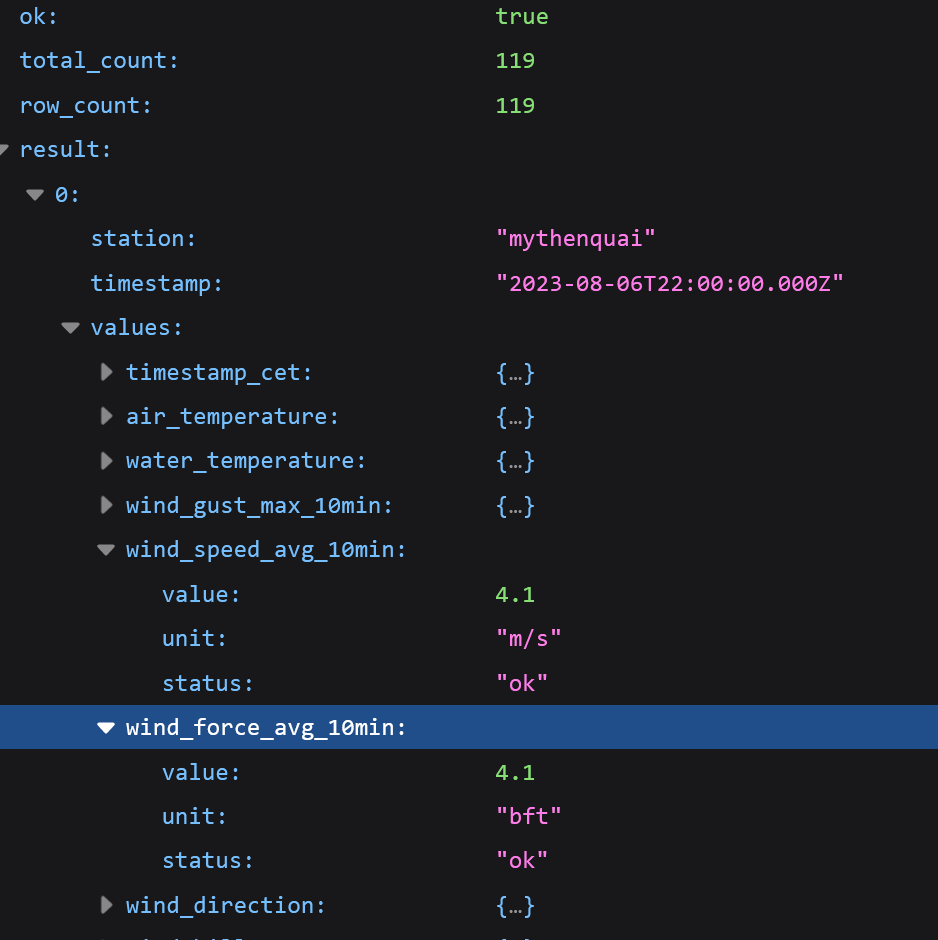938x940 pixels.
Task: Open the collapsed braces next to timestamp_cet
Action: click(514, 372)
